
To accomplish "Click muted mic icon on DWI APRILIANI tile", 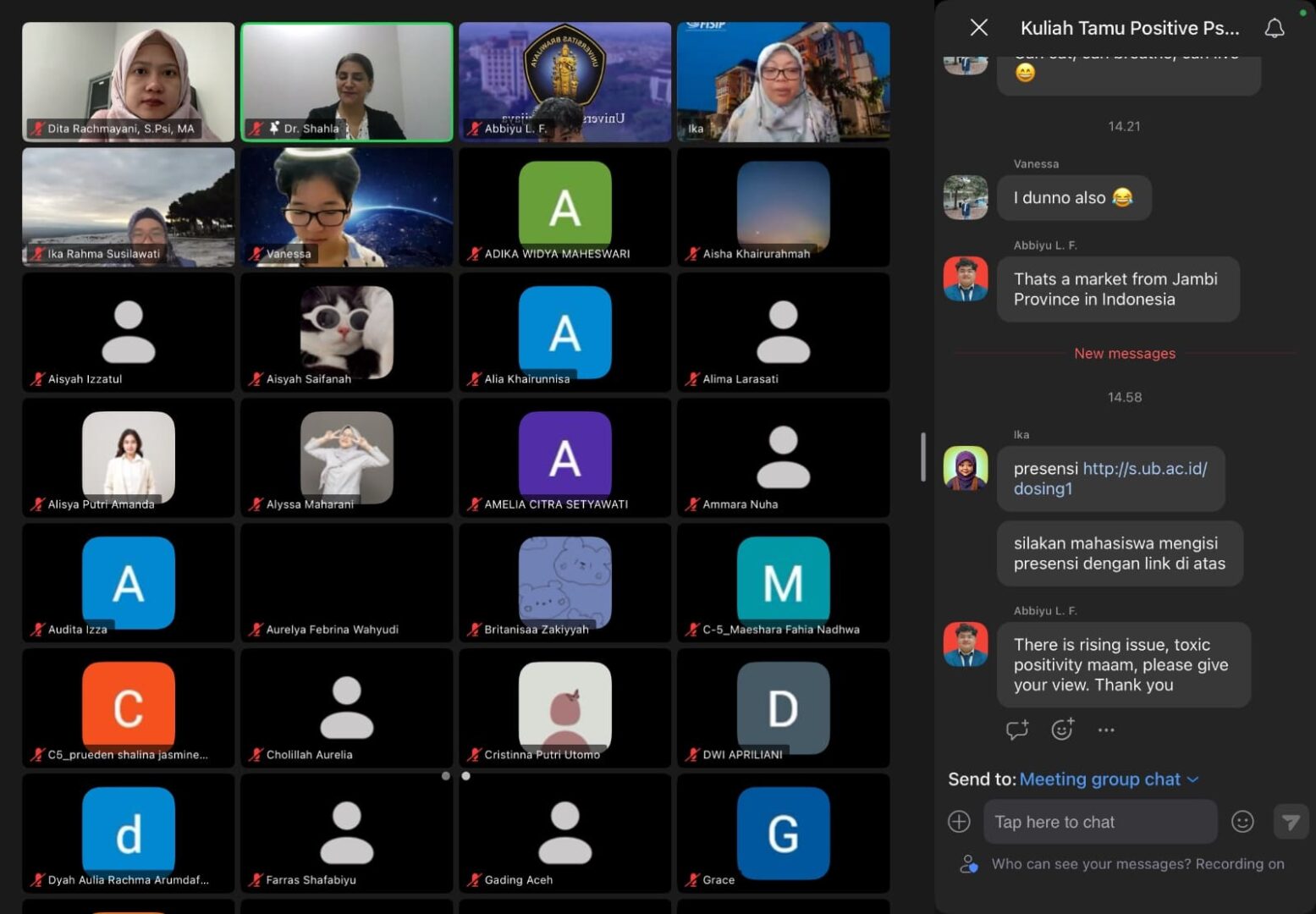I will click(x=692, y=755).
